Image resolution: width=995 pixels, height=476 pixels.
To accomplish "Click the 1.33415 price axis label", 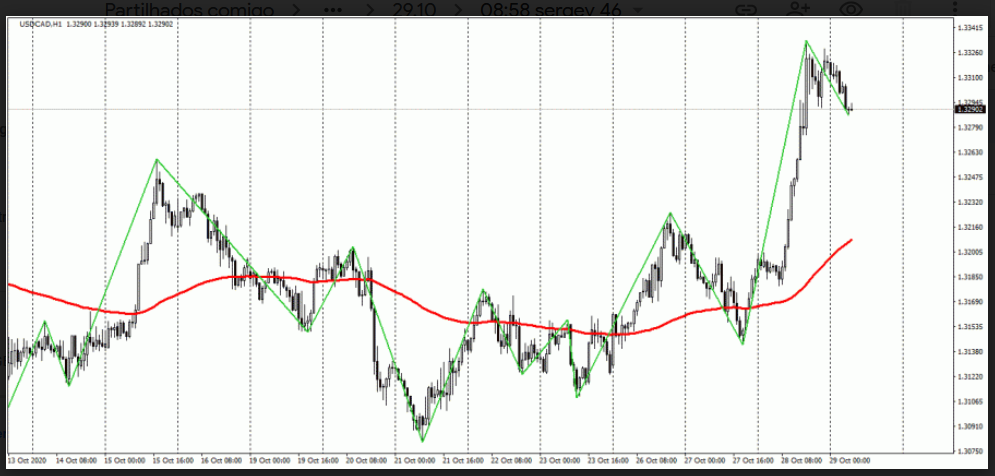I will pos(967,27).
